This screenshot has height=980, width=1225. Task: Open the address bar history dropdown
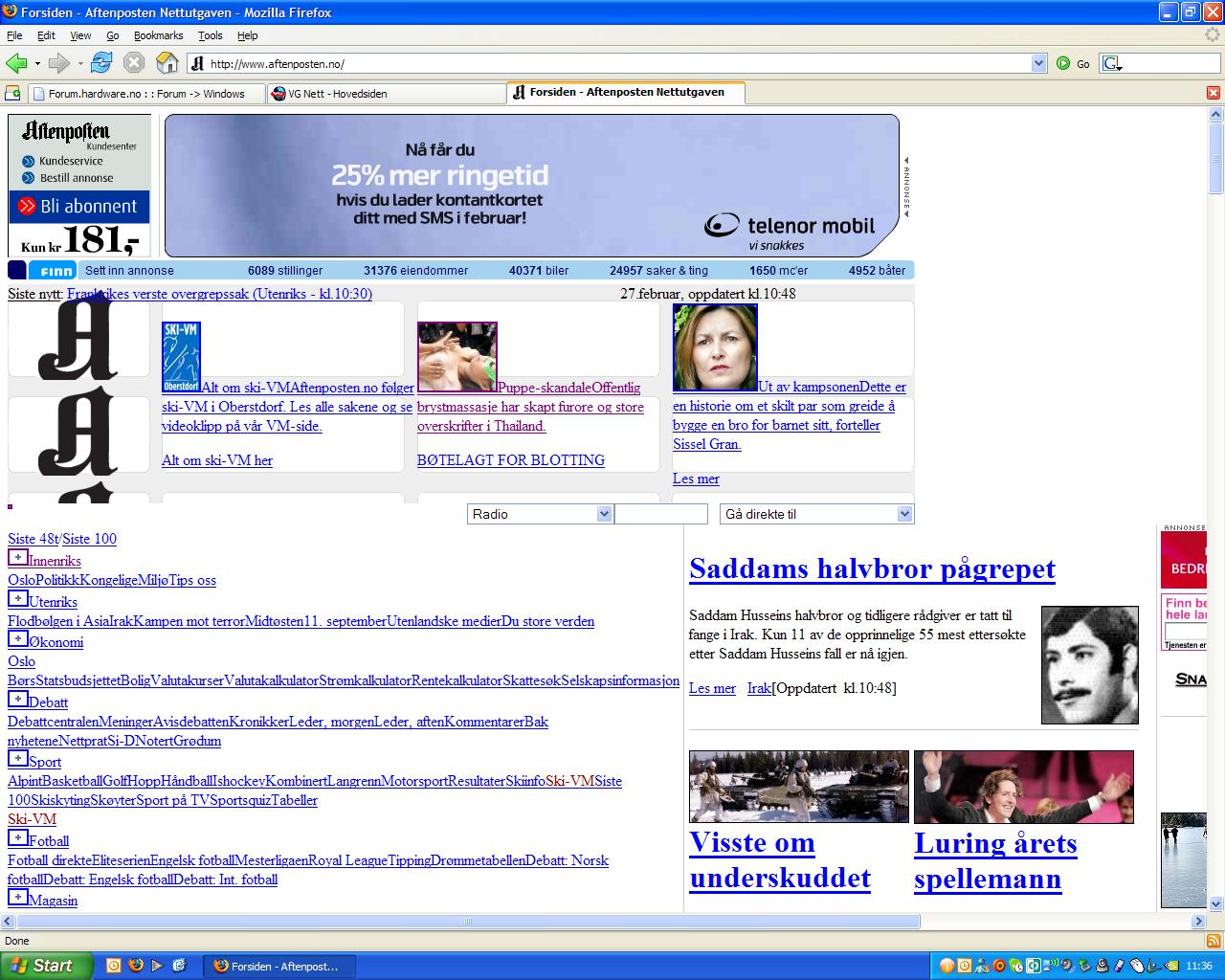click(1039, 64)
